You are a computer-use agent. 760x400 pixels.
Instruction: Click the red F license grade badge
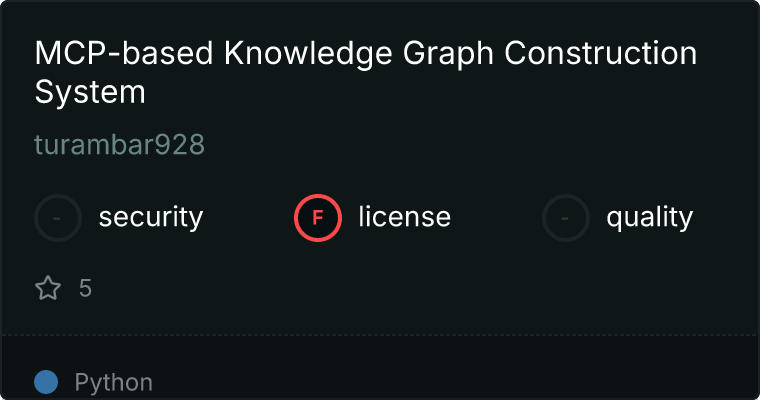[x=318, y=217]
